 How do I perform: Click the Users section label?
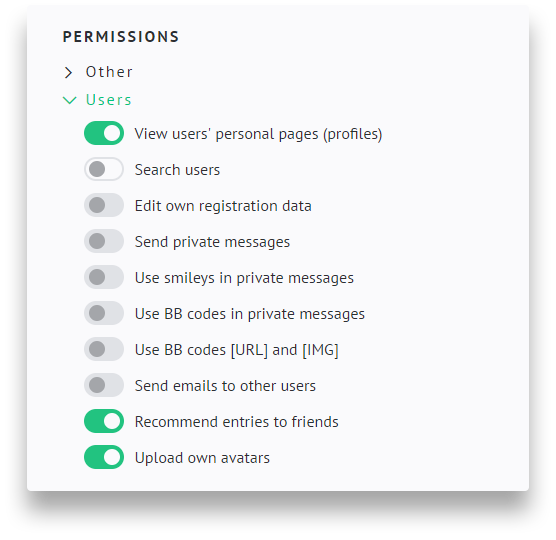[109, 100]
